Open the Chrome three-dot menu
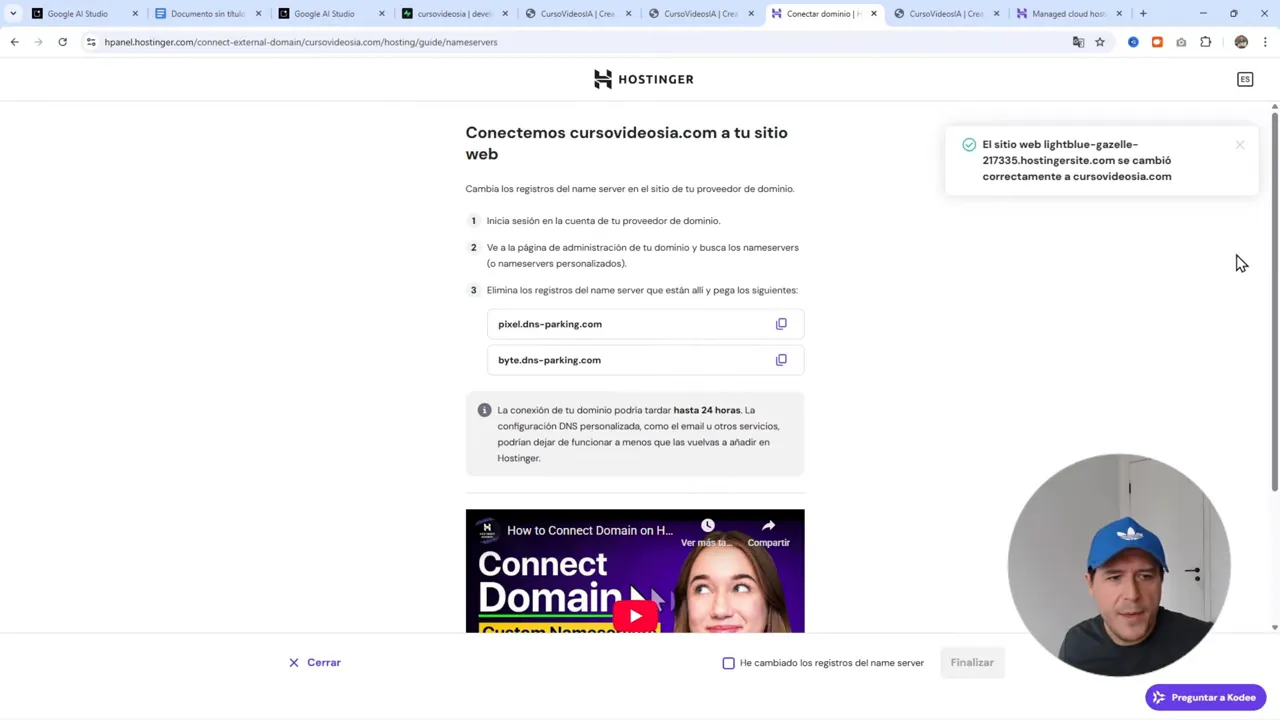The width and height of the screenshot is (1280, 720). (x=1265, y=42)
